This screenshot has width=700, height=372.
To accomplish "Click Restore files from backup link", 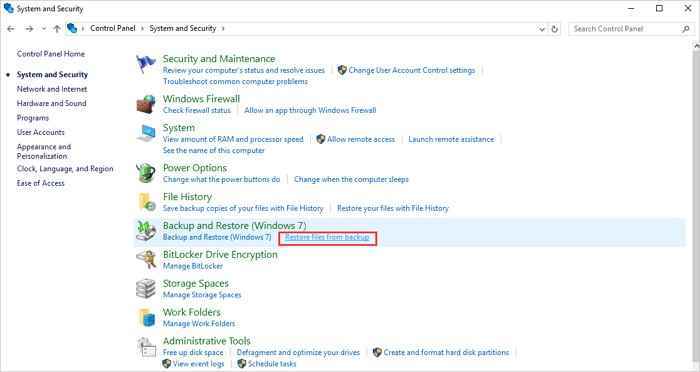I will (327, 237).
